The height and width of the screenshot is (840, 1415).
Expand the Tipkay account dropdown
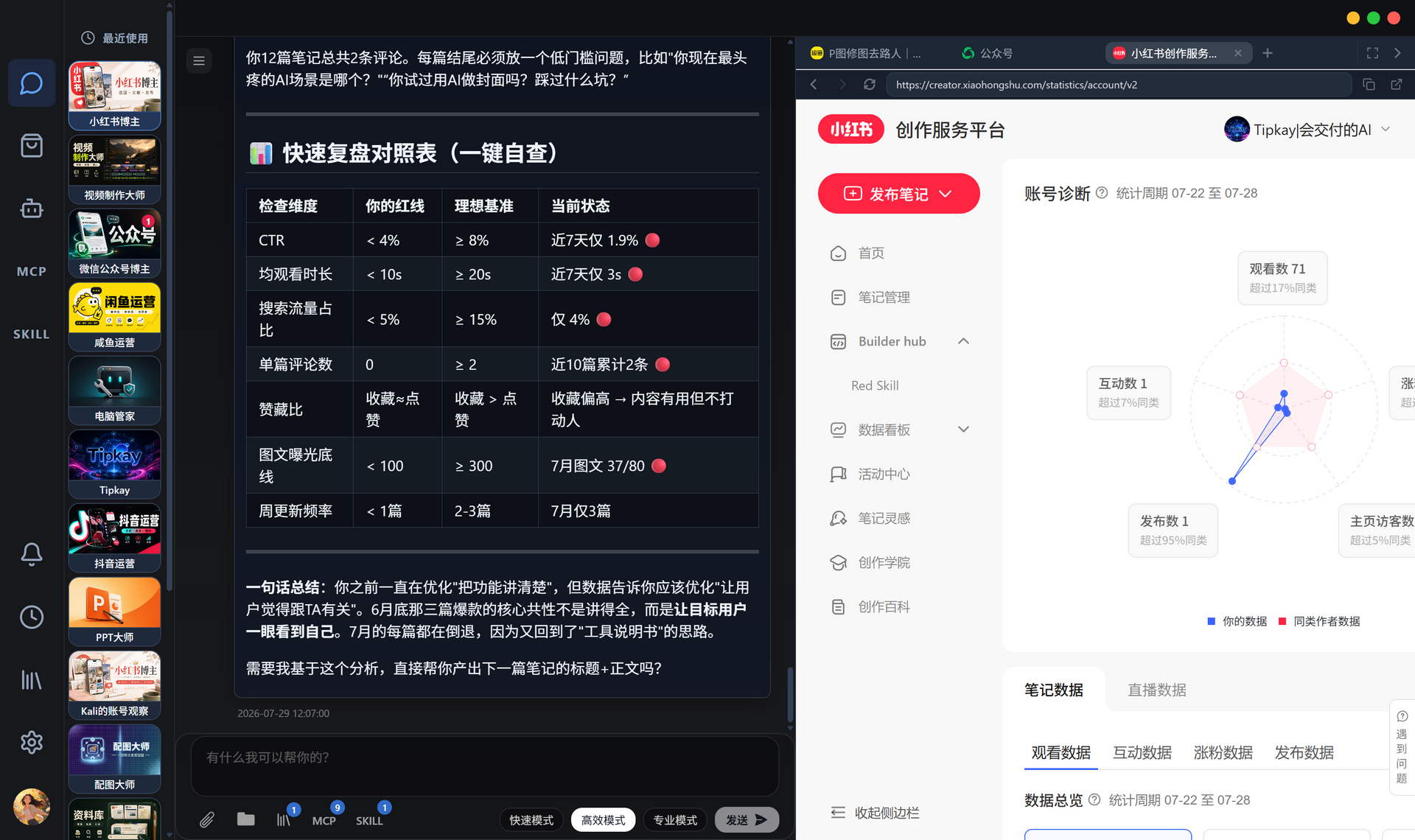pos(1386,129)
